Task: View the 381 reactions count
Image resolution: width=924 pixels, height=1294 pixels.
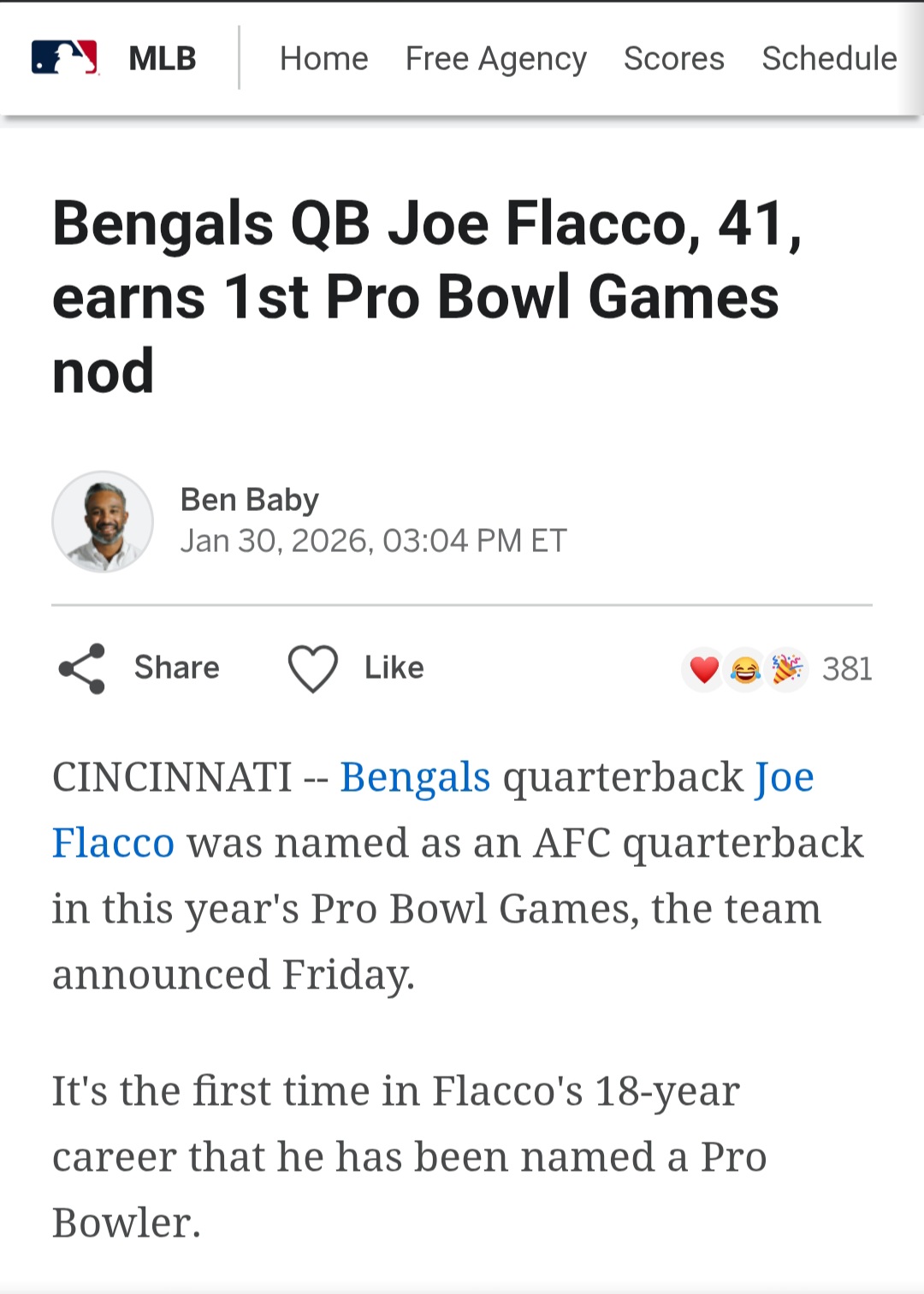Action: click(x=847, y=668)
